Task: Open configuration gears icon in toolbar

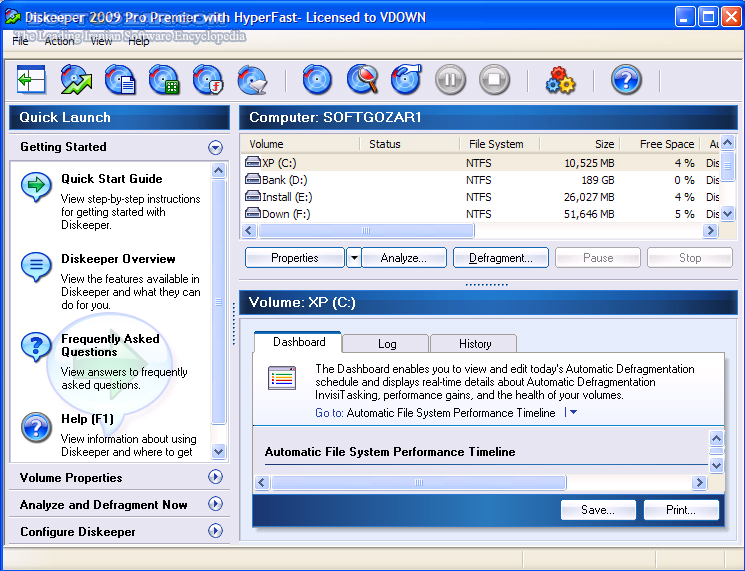Action: pos(560,79)
